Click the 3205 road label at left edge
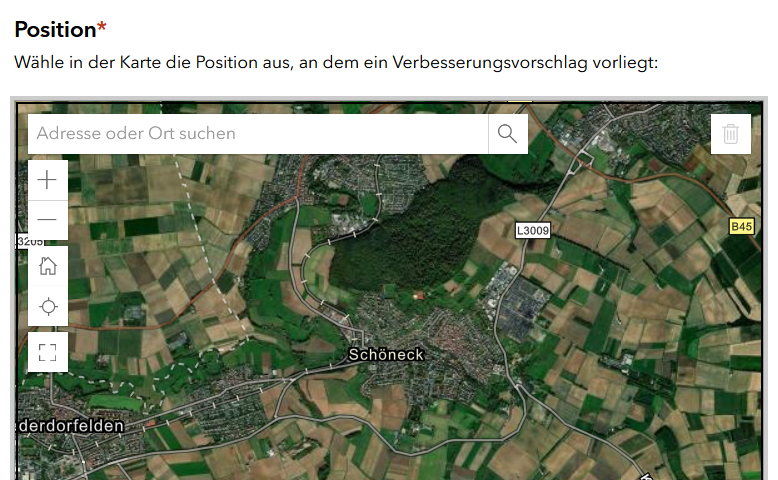The height and width of the screenshot is (480, 778). 30,242
